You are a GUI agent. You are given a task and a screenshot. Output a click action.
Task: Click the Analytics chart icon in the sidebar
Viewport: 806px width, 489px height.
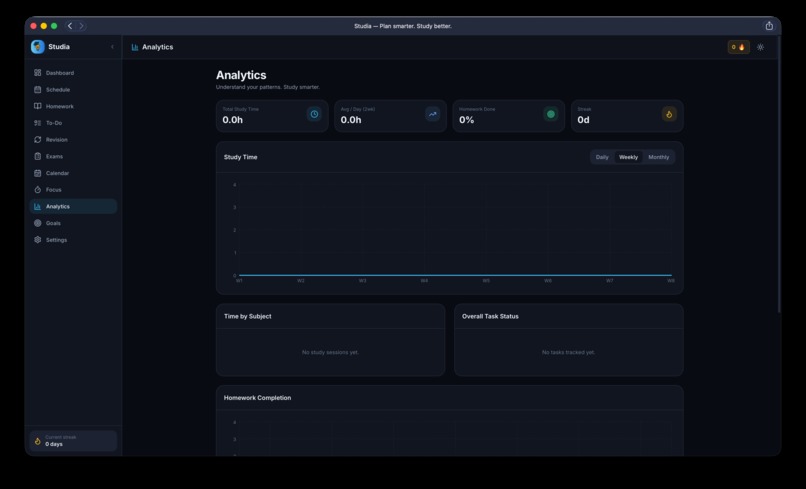(x=38, y=207)
